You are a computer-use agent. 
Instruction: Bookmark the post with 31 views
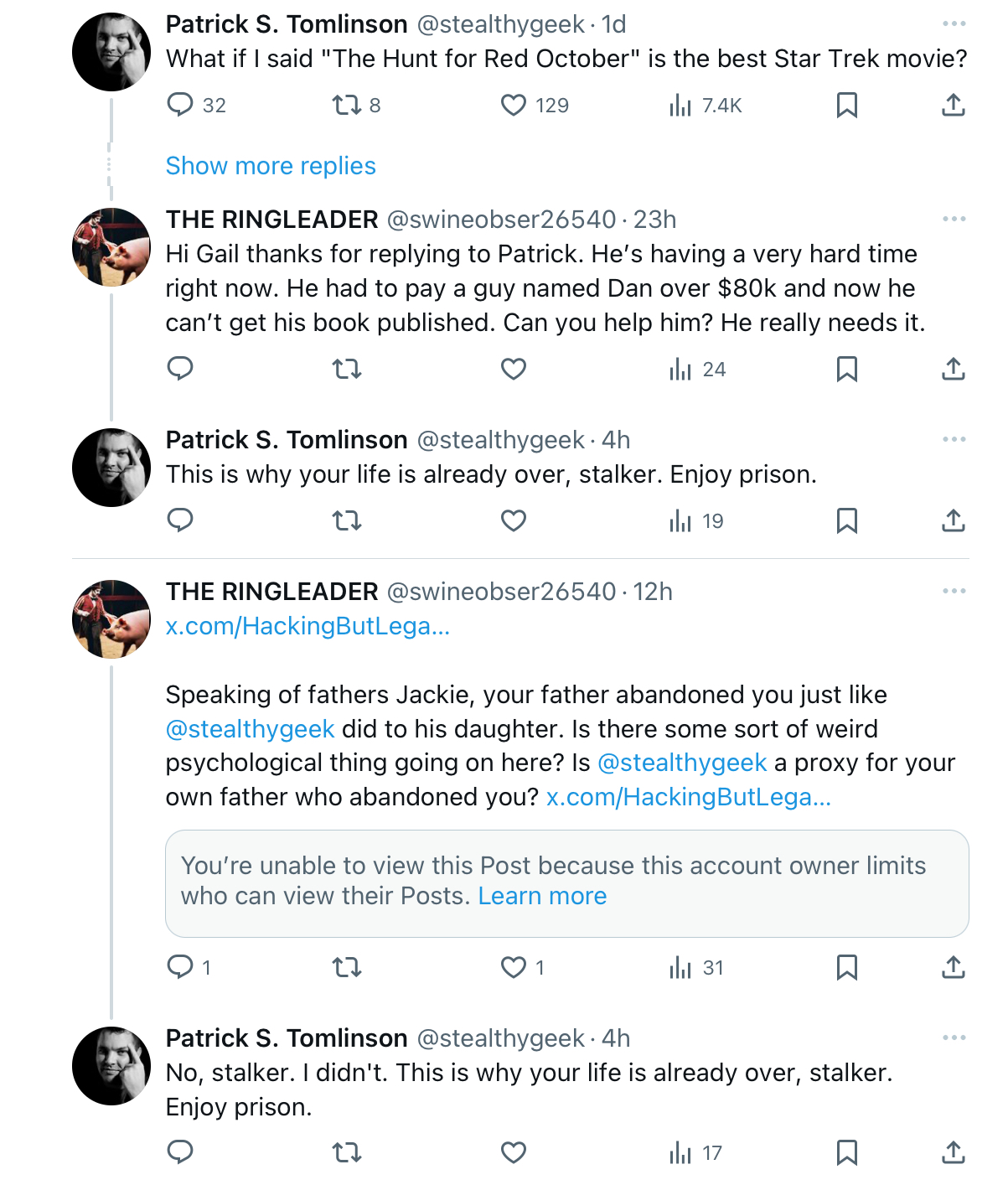pos(847,967)
